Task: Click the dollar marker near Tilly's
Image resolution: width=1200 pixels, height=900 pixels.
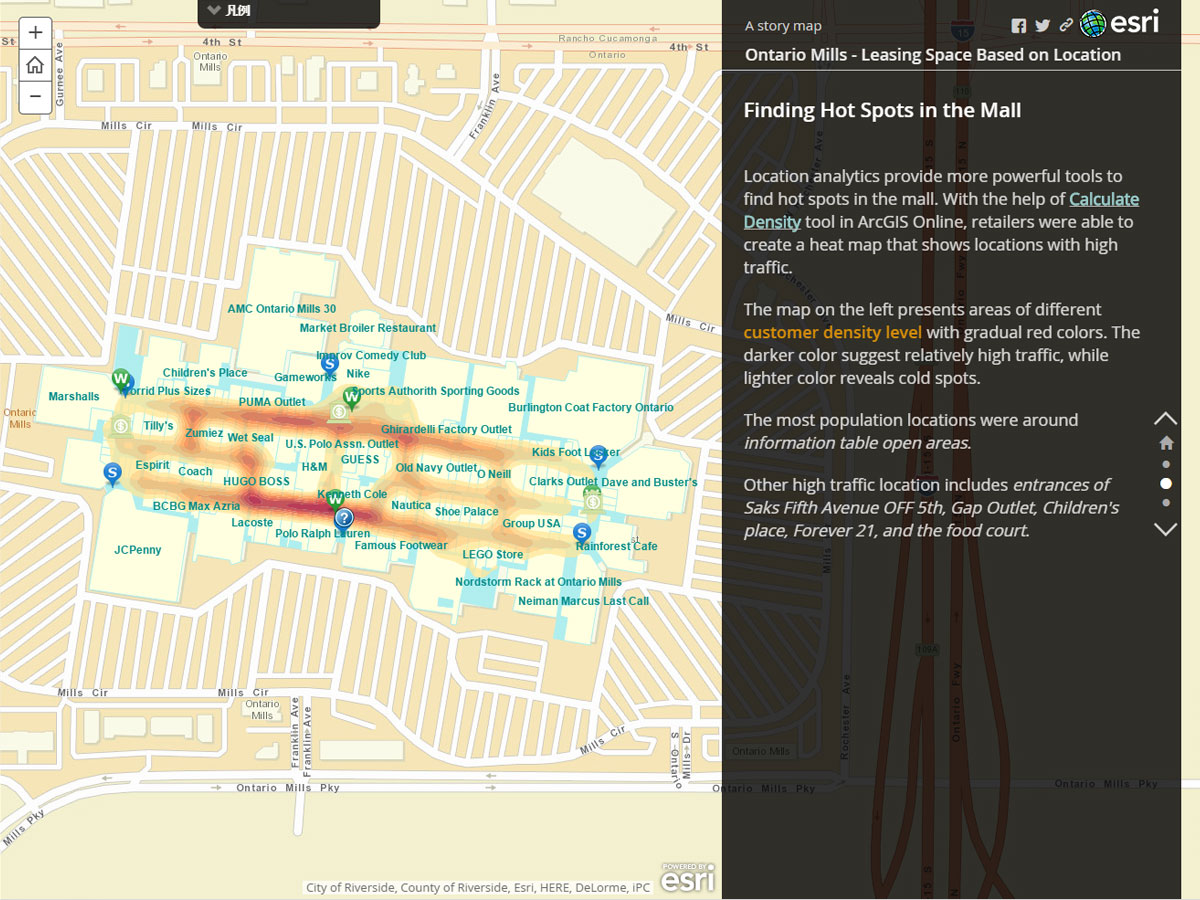Action: click(120, 427)
